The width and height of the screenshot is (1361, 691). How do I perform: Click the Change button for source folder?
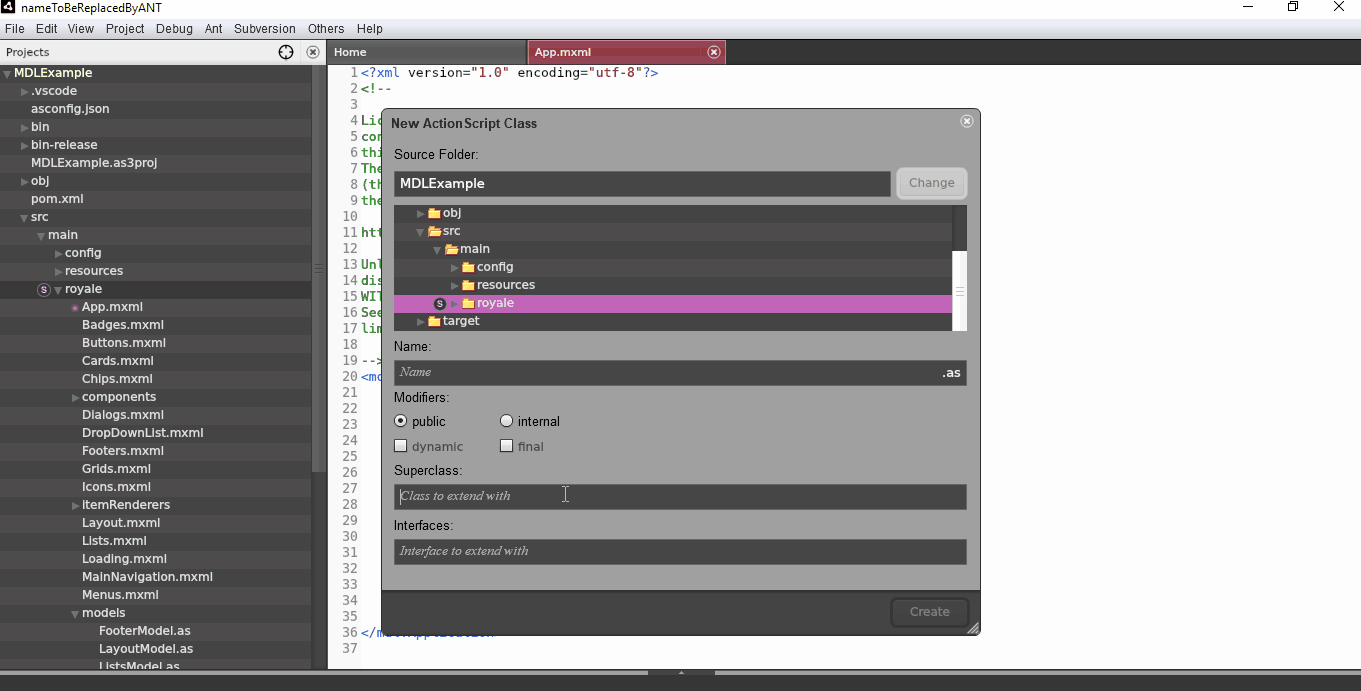pyautogui.click(x=930, y=183)
